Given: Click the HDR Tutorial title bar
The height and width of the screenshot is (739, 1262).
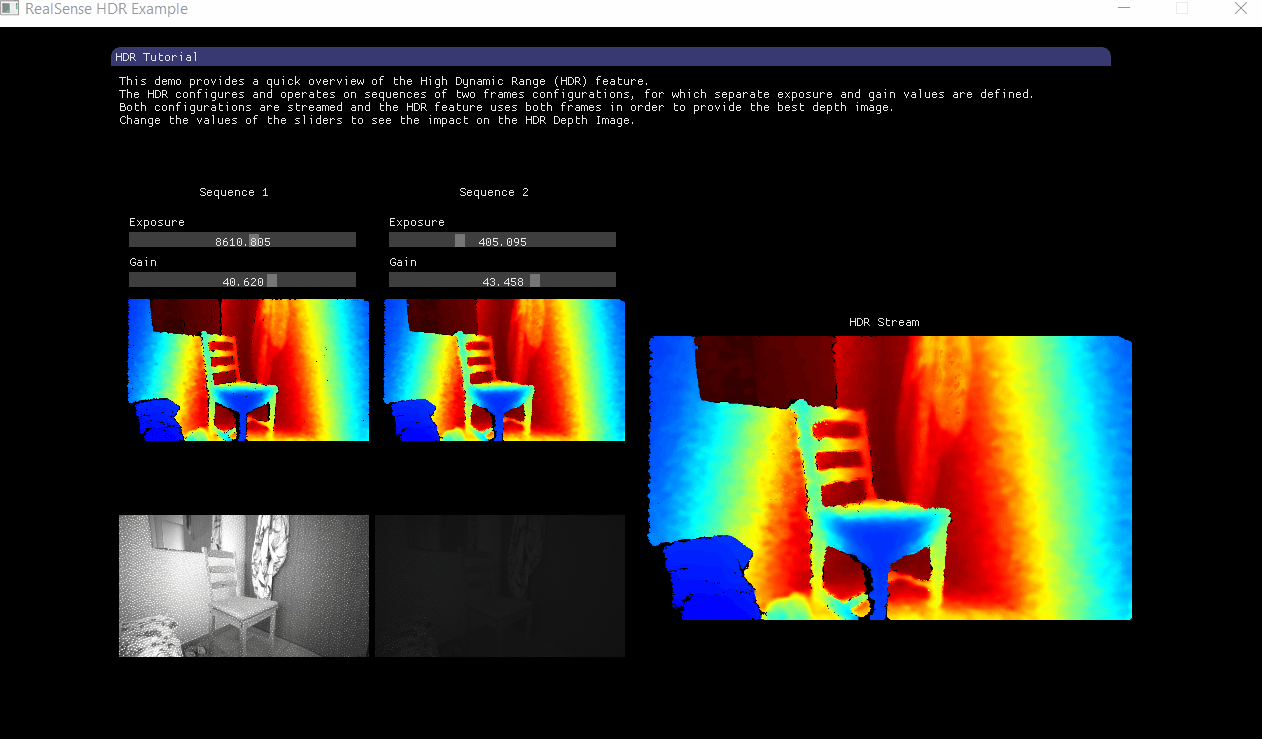Looking at the screenshot, I should [x=610, y=57].
